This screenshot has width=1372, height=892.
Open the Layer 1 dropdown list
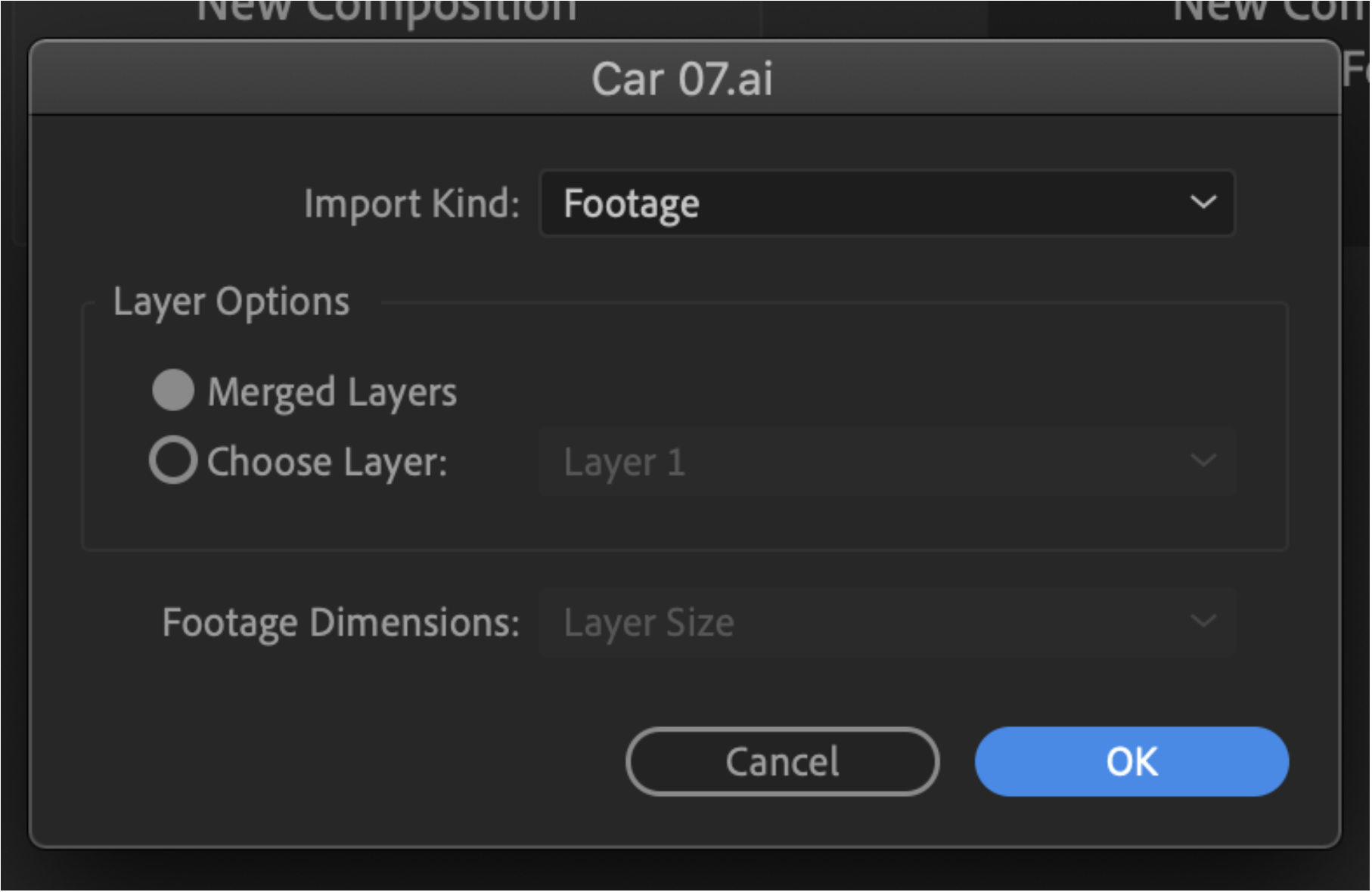[x=887, y=461]
